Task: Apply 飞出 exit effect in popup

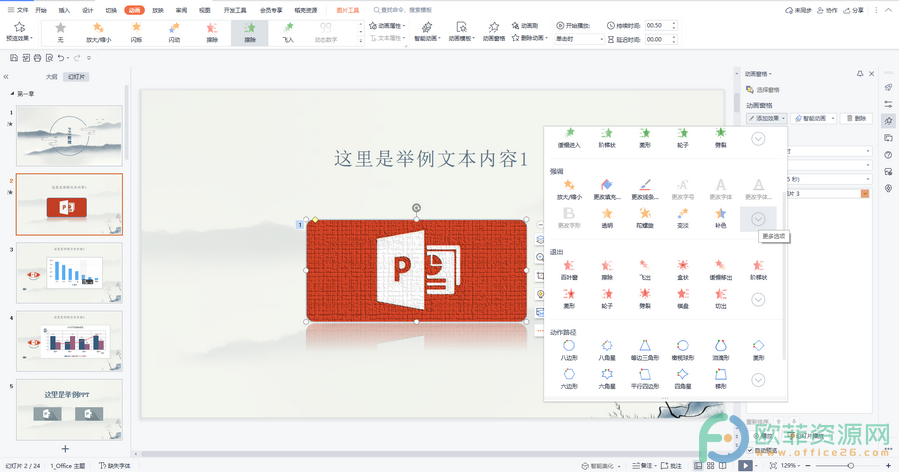Action: [x=645, y=270]
